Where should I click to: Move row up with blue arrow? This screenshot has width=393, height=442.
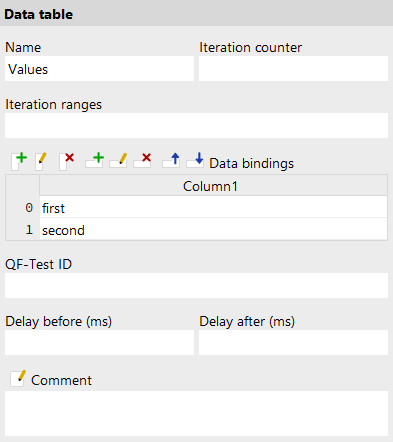(171, 160)
